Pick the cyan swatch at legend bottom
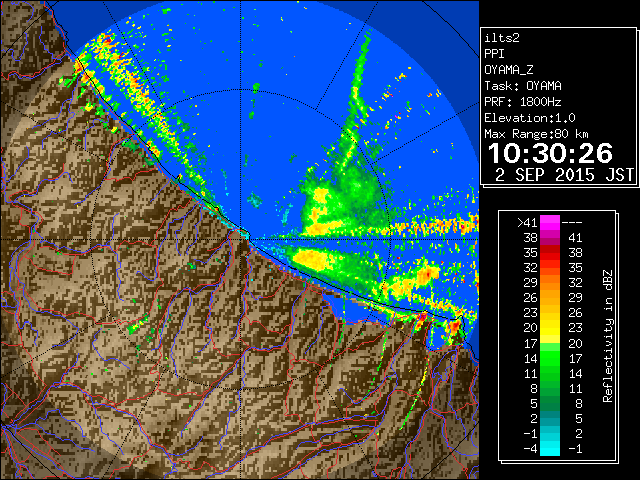 coord(550,448)
